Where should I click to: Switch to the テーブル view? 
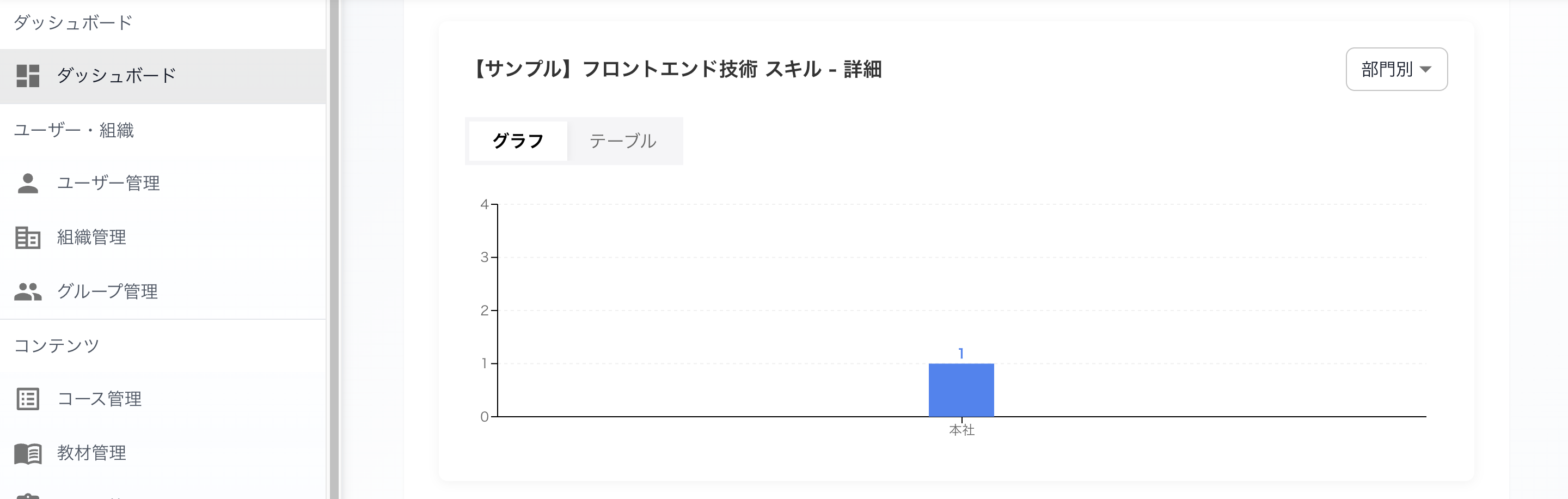[623, 141]
